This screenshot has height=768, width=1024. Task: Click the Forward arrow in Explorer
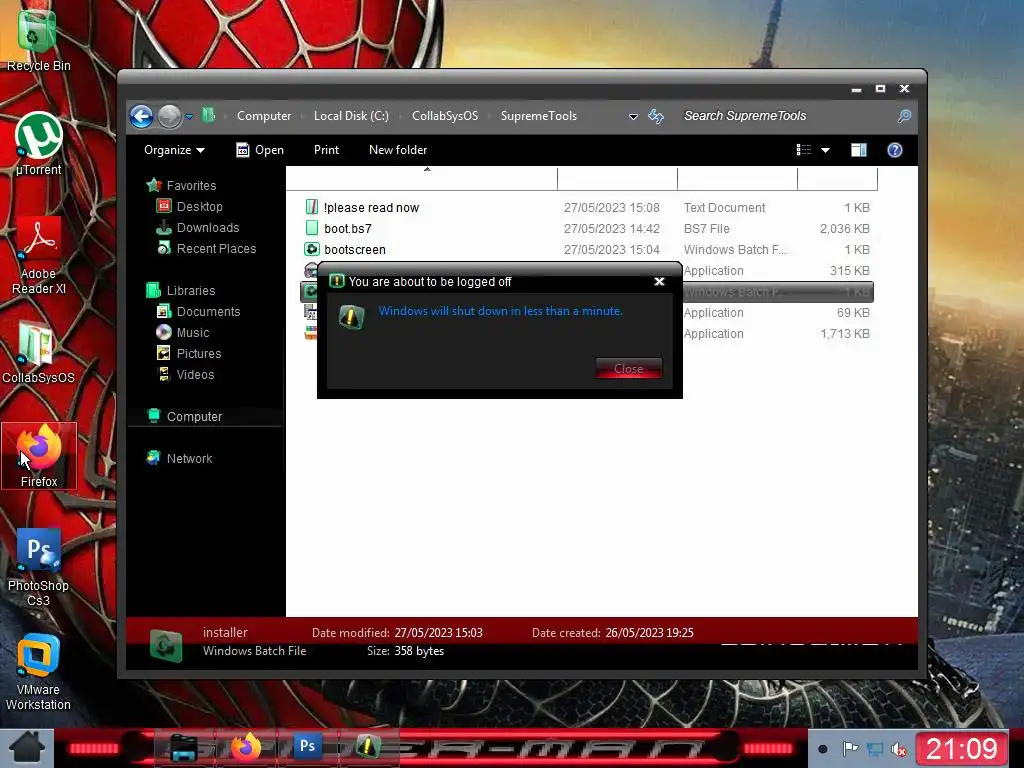tap(169, 116)
